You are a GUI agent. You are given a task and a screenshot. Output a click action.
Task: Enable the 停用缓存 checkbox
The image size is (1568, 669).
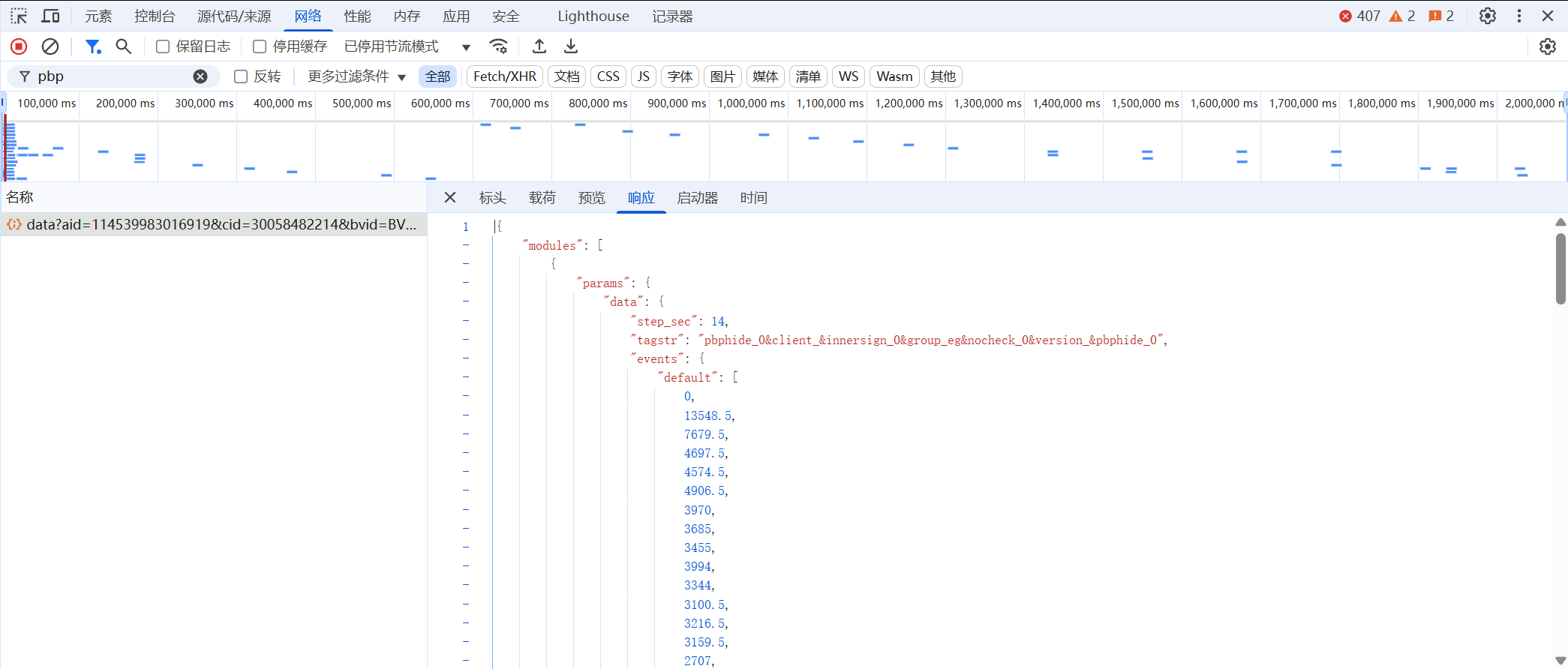click(x=260, y=46)
